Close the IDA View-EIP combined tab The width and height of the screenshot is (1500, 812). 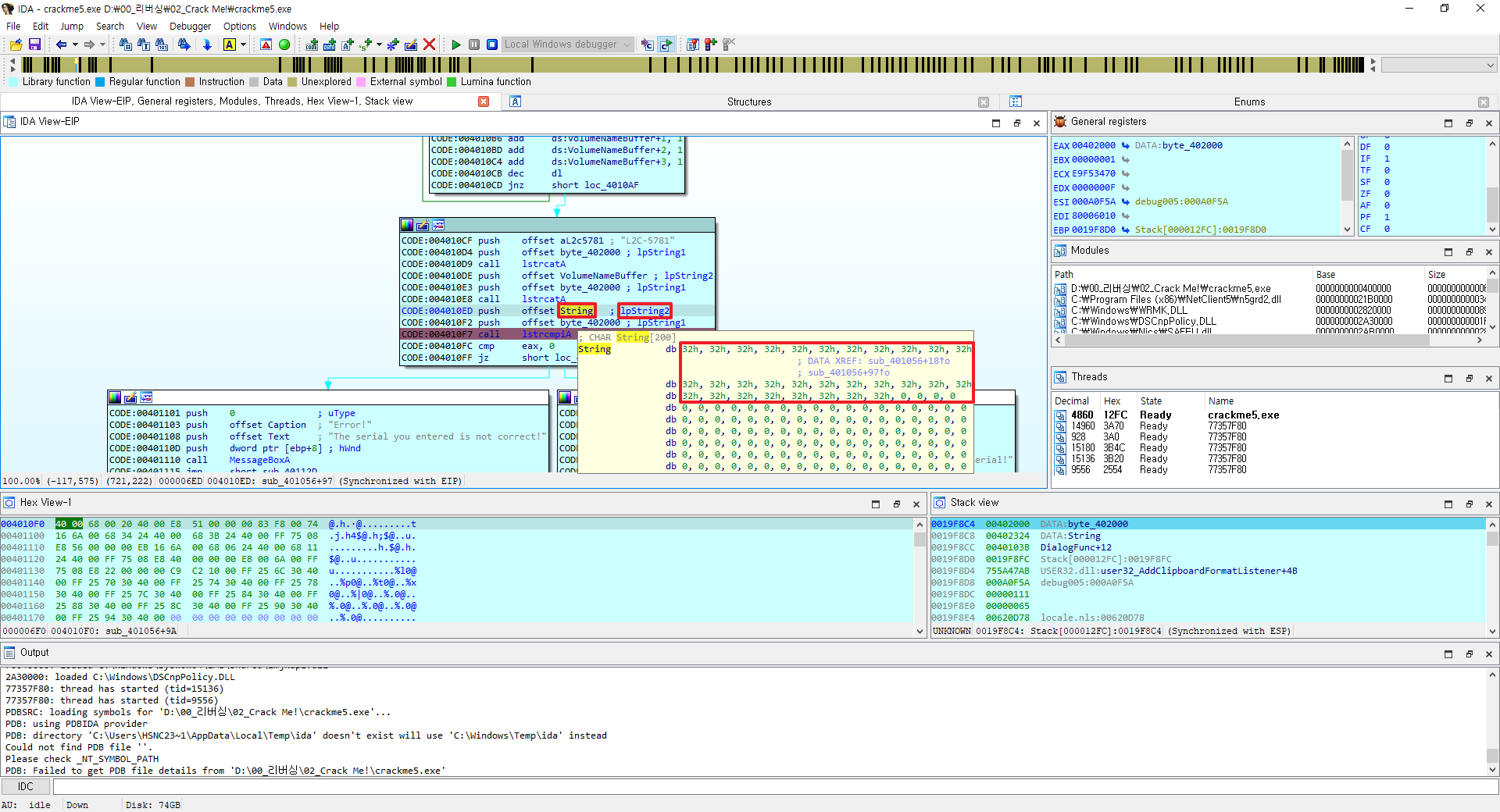coord(484,101)
